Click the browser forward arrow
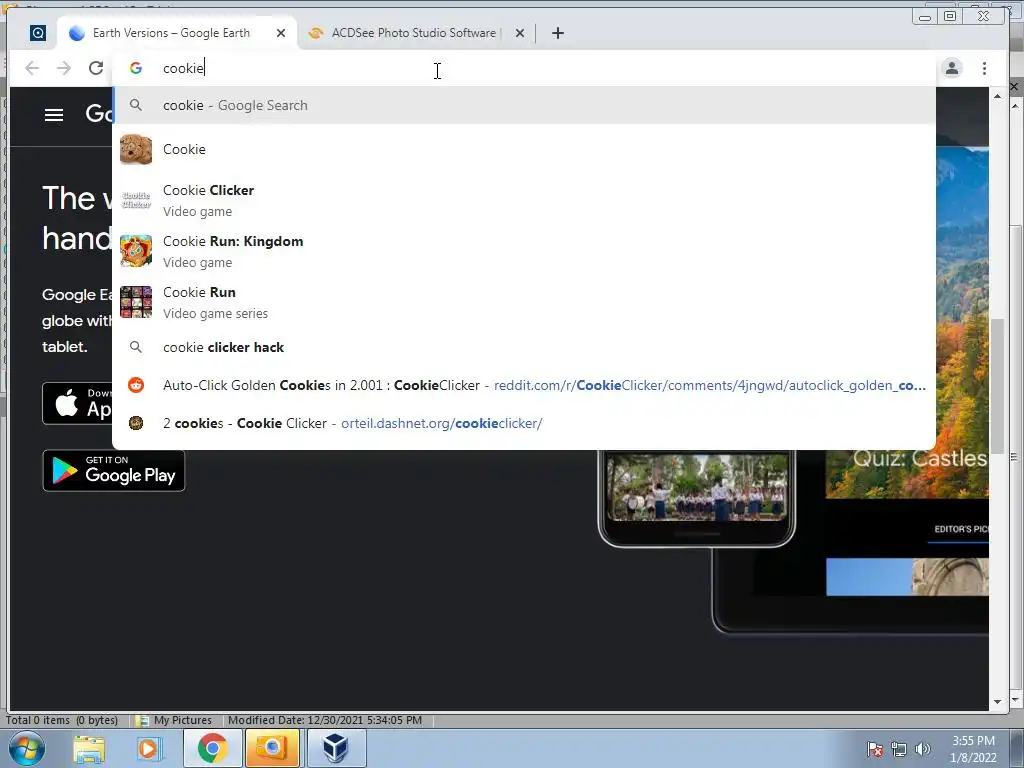The height and width of the screenshot is (768, 1024). (x=64, y=68)
